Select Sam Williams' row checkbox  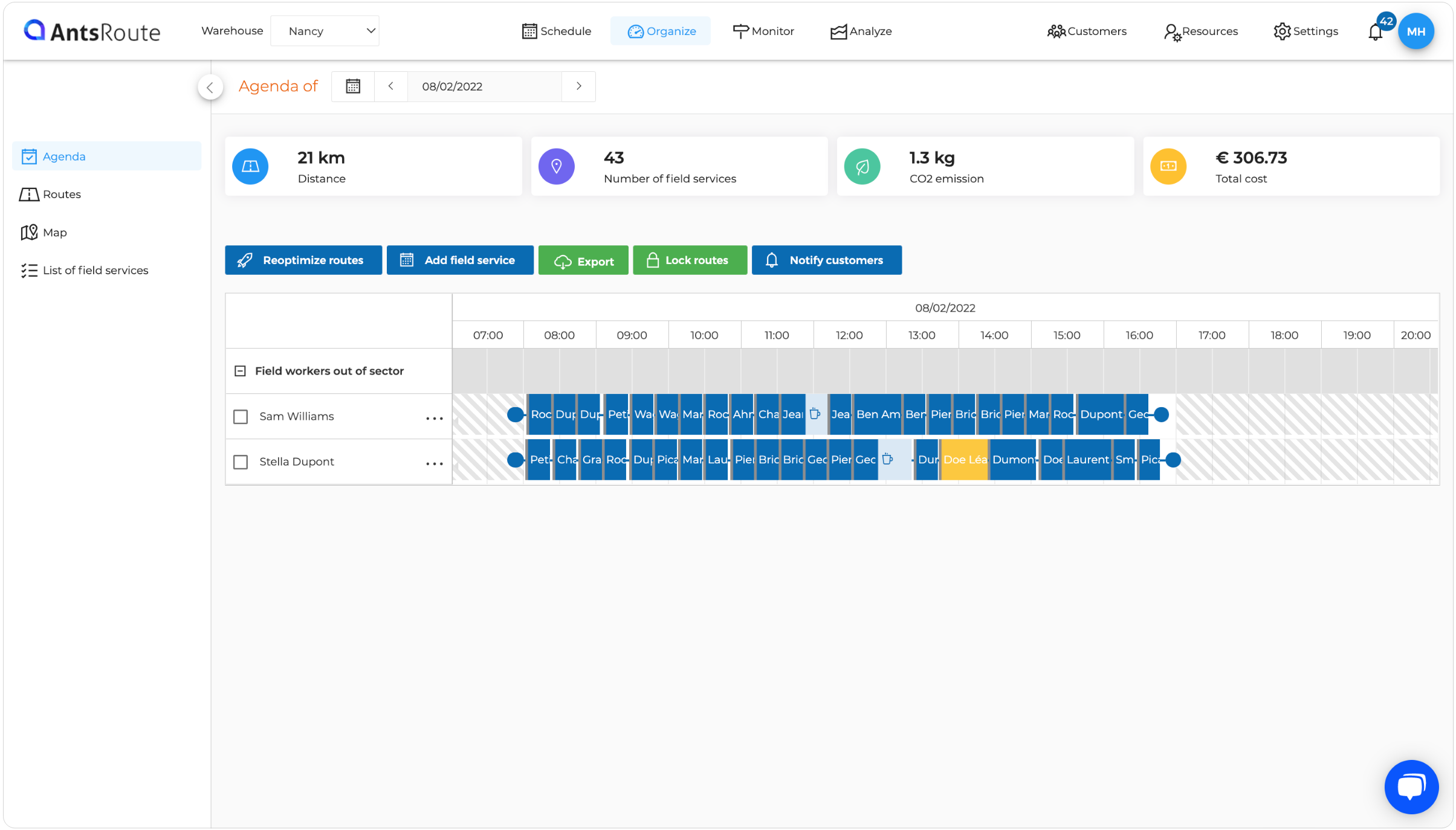pyautogui.click(x=241, y=416)
